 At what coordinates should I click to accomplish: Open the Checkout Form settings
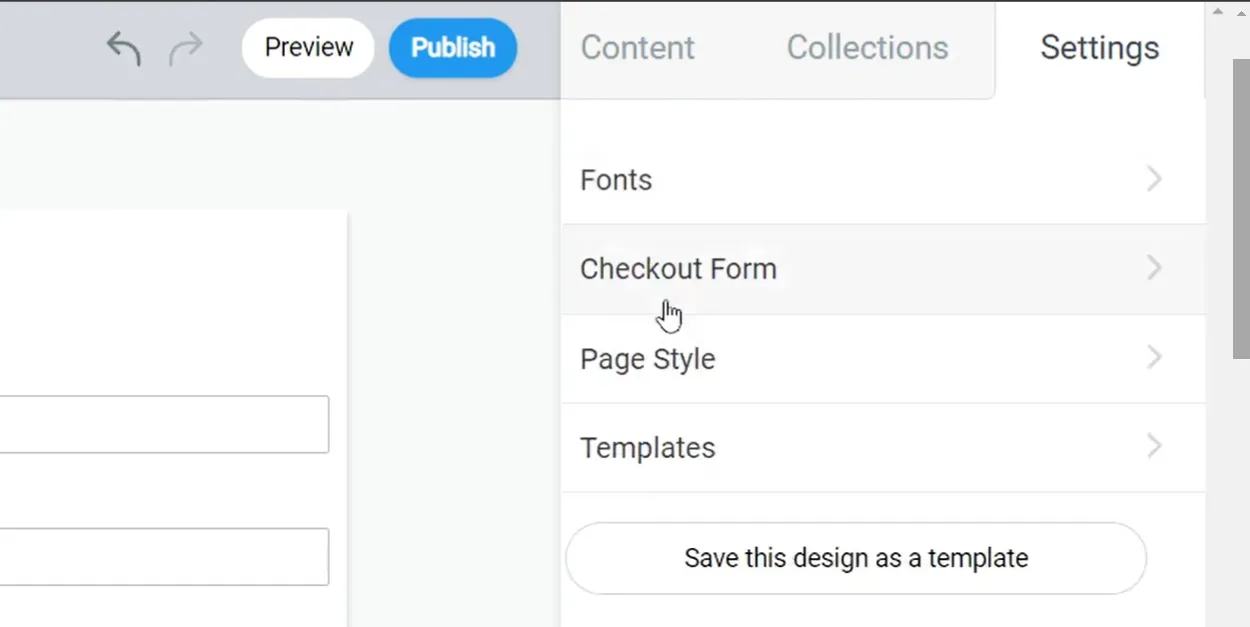click(x=883, y=269)
